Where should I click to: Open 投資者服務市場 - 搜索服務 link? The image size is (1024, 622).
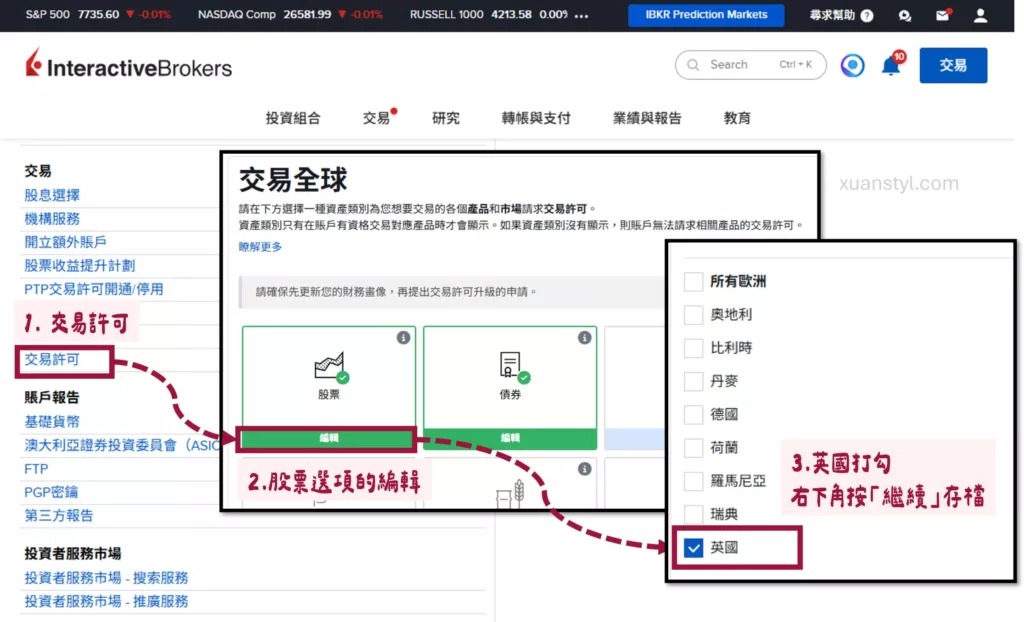pyautogui.click(x=106, y=578)
